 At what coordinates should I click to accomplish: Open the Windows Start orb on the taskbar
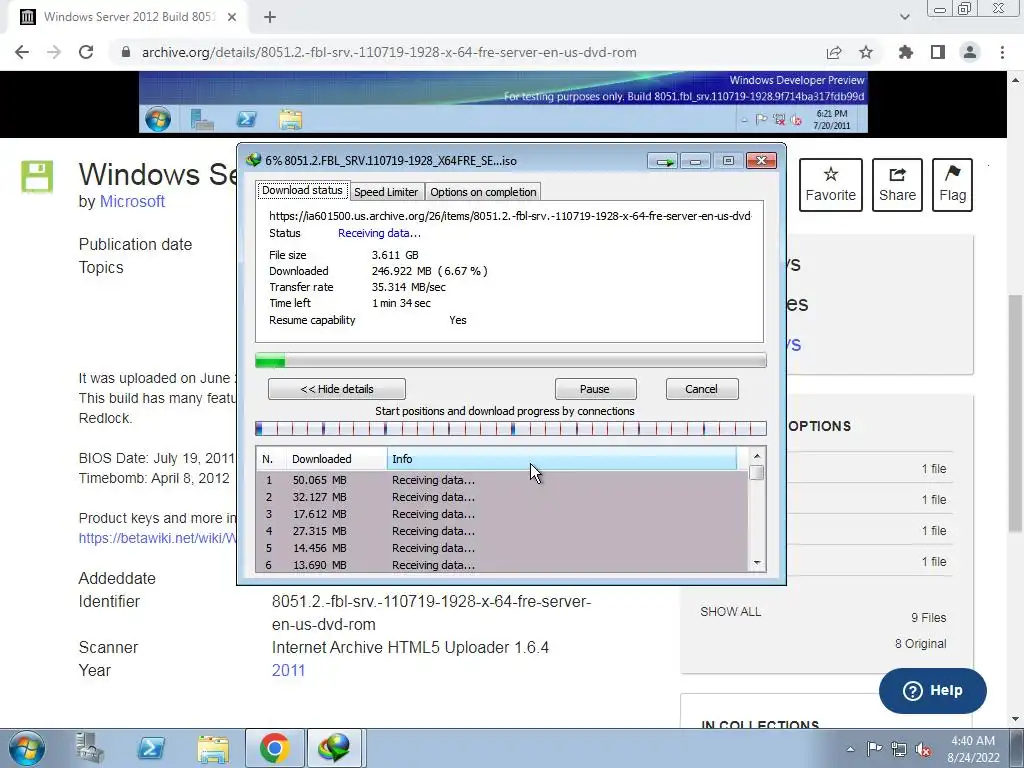pyautogui.click(x=27, y=748)
